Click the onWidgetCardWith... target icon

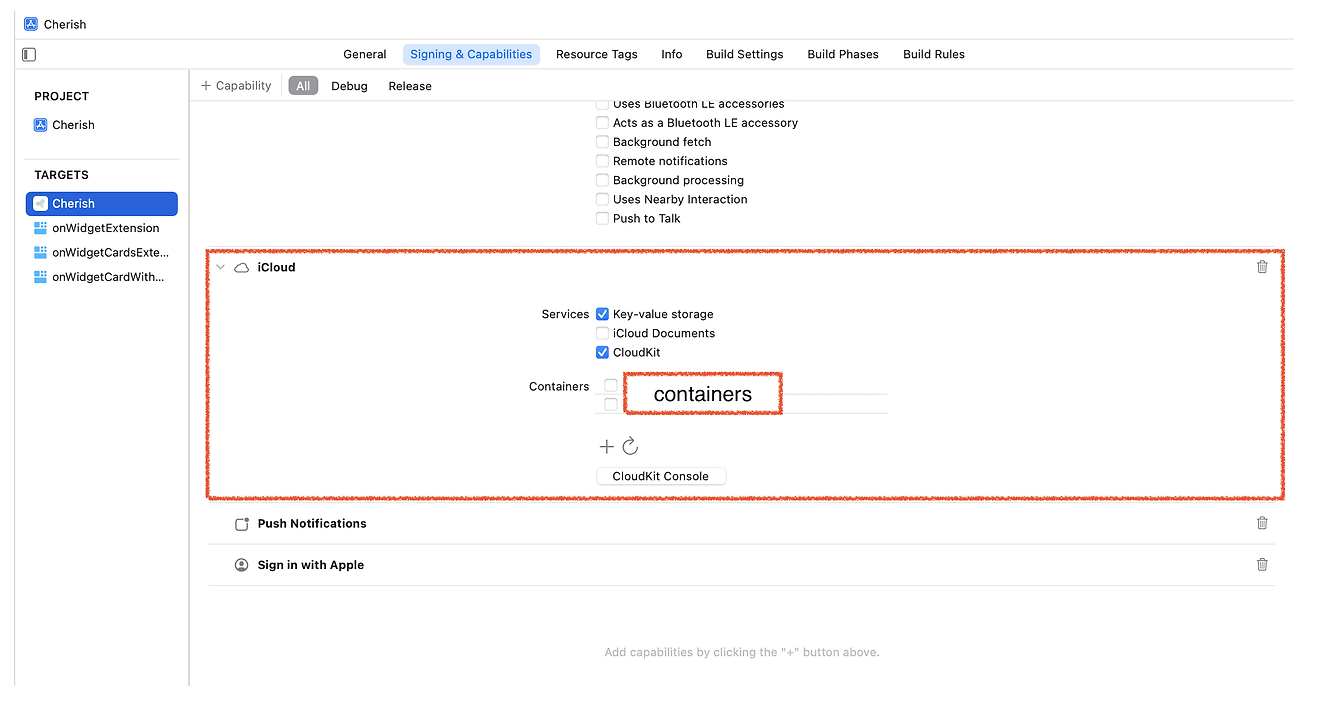40,277
